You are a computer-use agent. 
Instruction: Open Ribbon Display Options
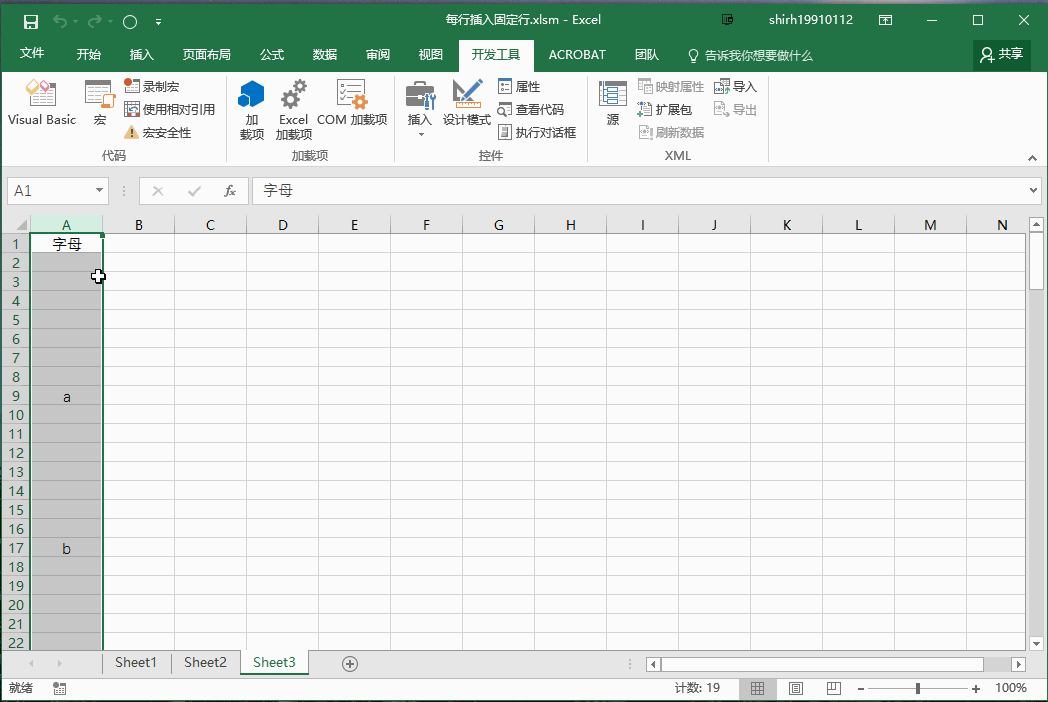885,20
